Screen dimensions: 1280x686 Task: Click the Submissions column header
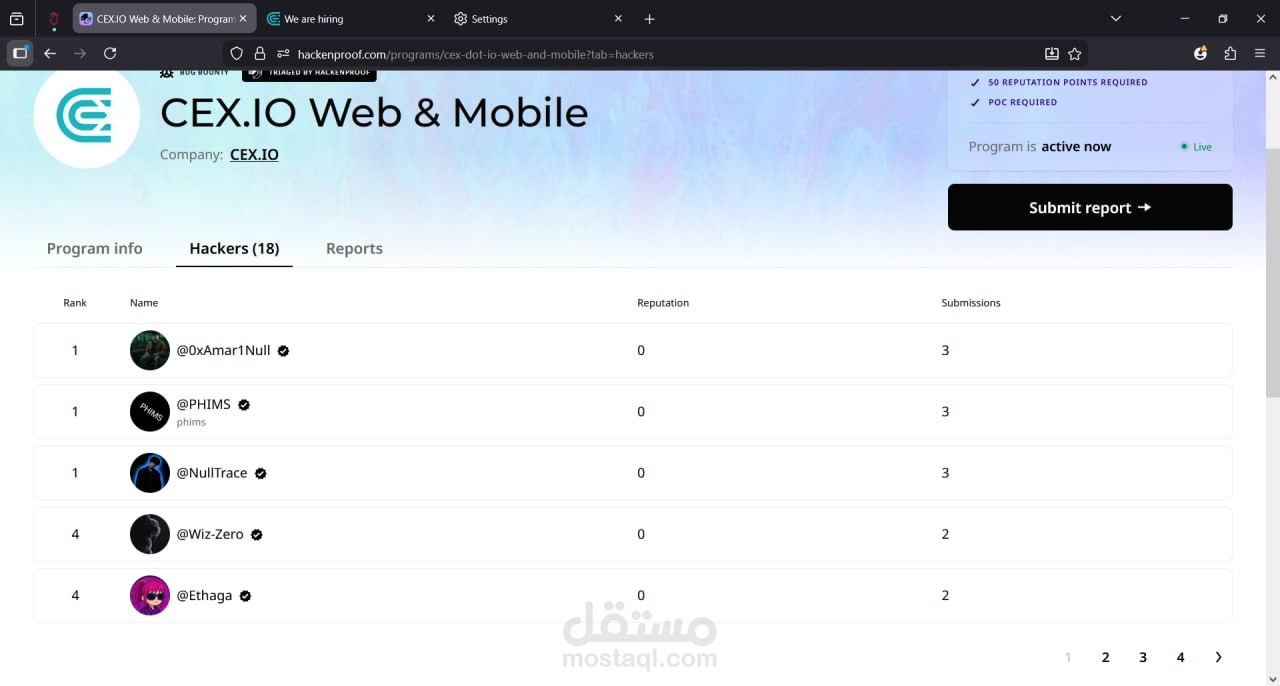pos(971,302)
